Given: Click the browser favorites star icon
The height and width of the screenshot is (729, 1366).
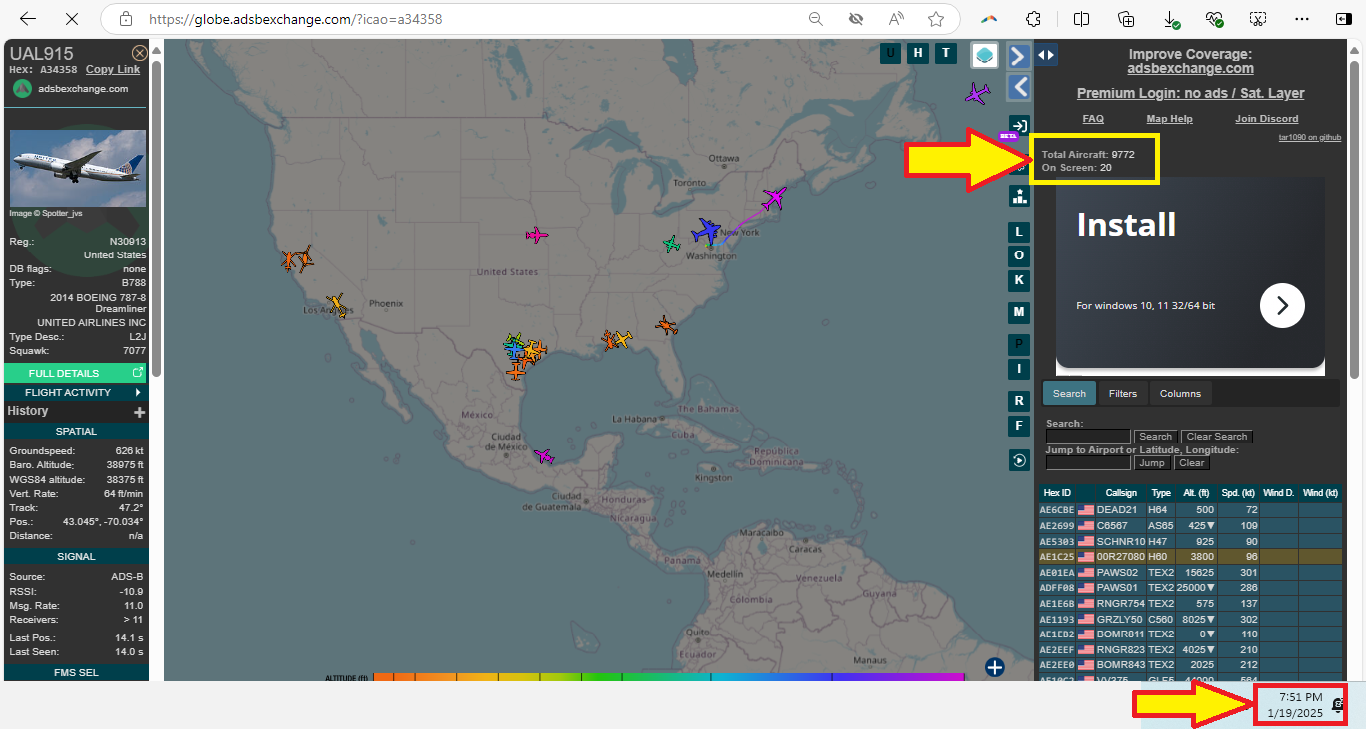Looking at the screenshot, I should click(935, 19).
